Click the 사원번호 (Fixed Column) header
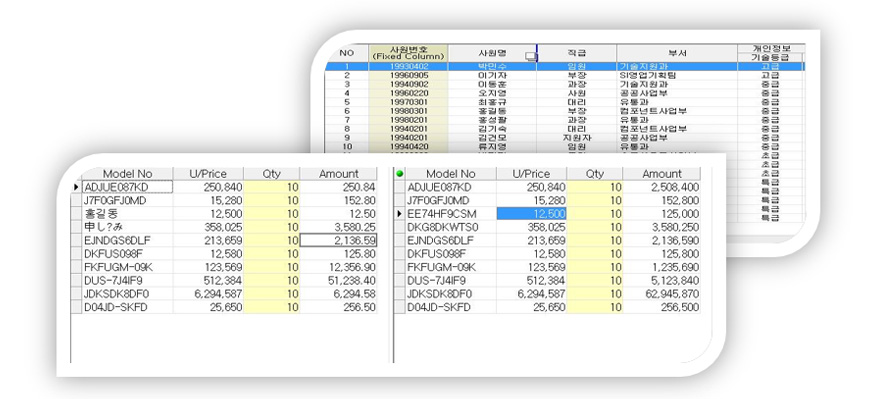The height and width of the screenshot is (399, 876). click(408, 53)
